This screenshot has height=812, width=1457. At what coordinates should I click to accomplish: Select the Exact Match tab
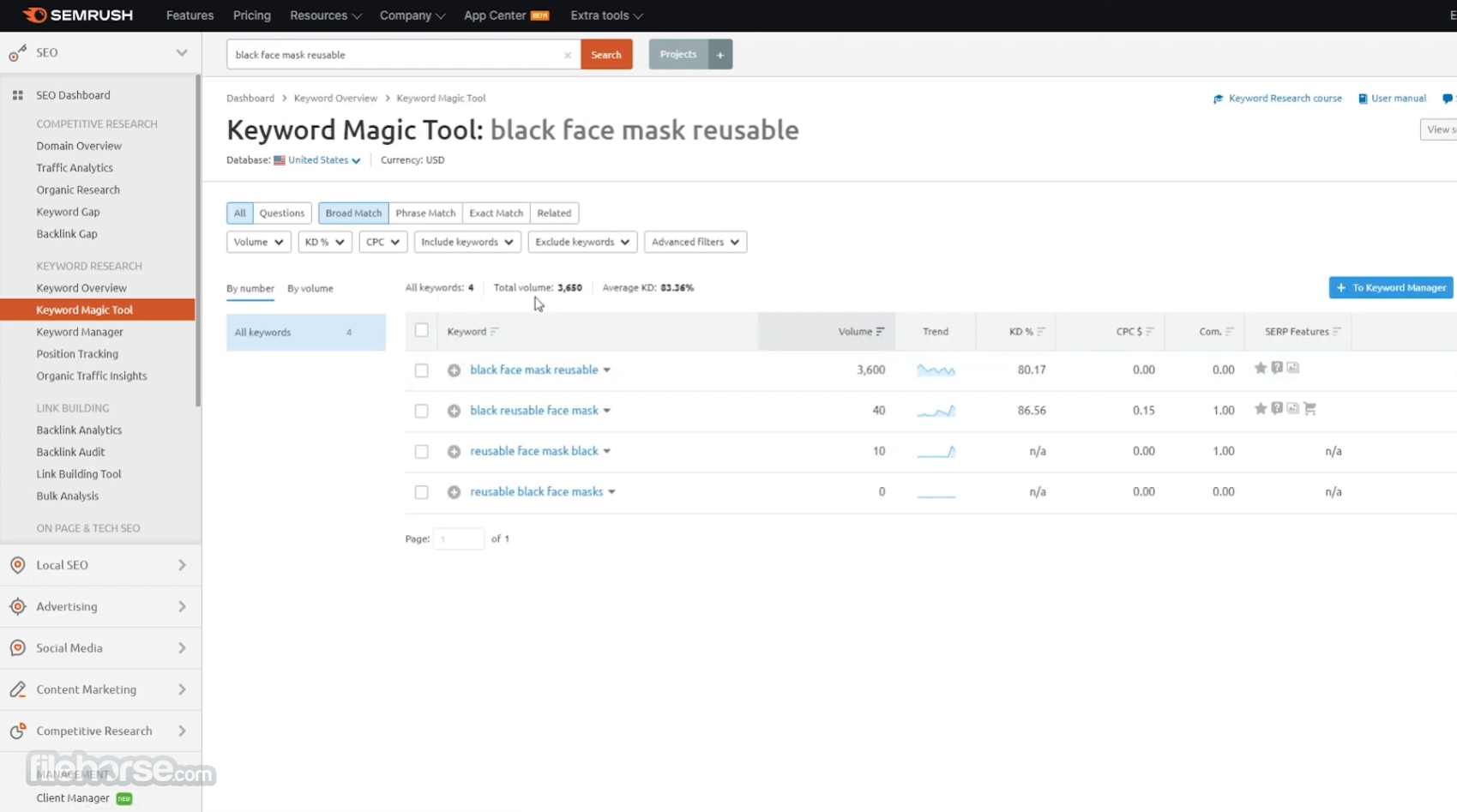[496, 214]
